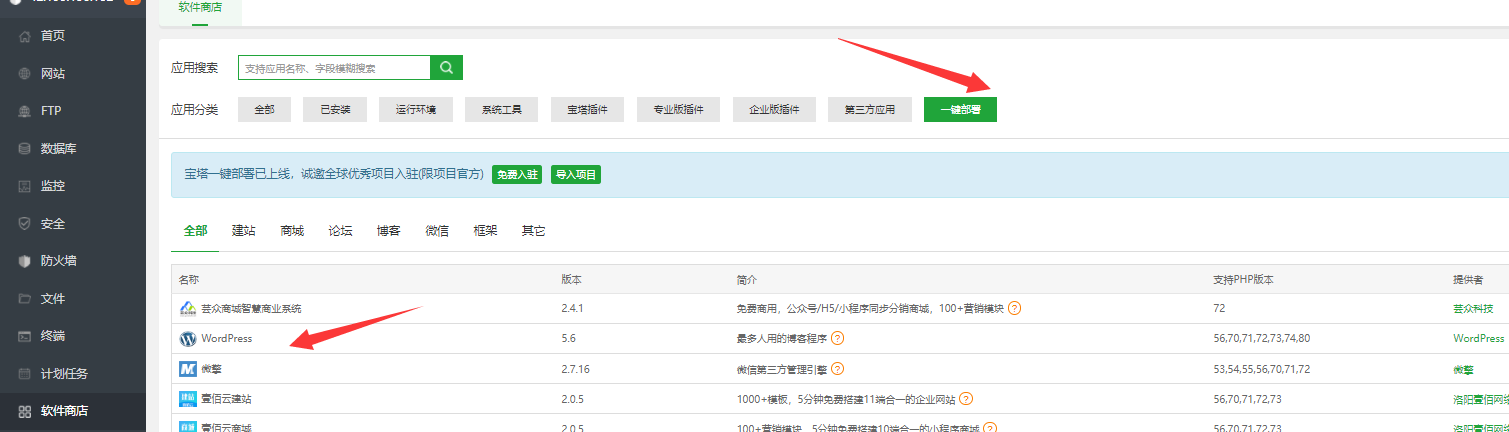Click the 简介 column header
This screenshot has width=1509, height=432.
(x=747, y=279)
